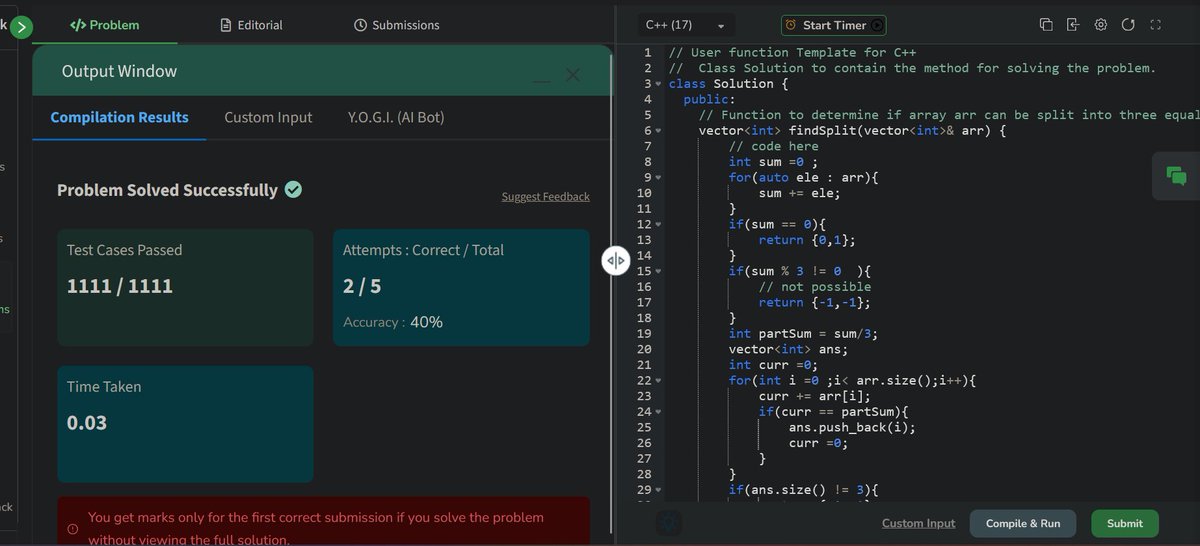Viewport: 1200px width, 546px height.
Task: Open the Editorial tab
Action: click(252, 25)
